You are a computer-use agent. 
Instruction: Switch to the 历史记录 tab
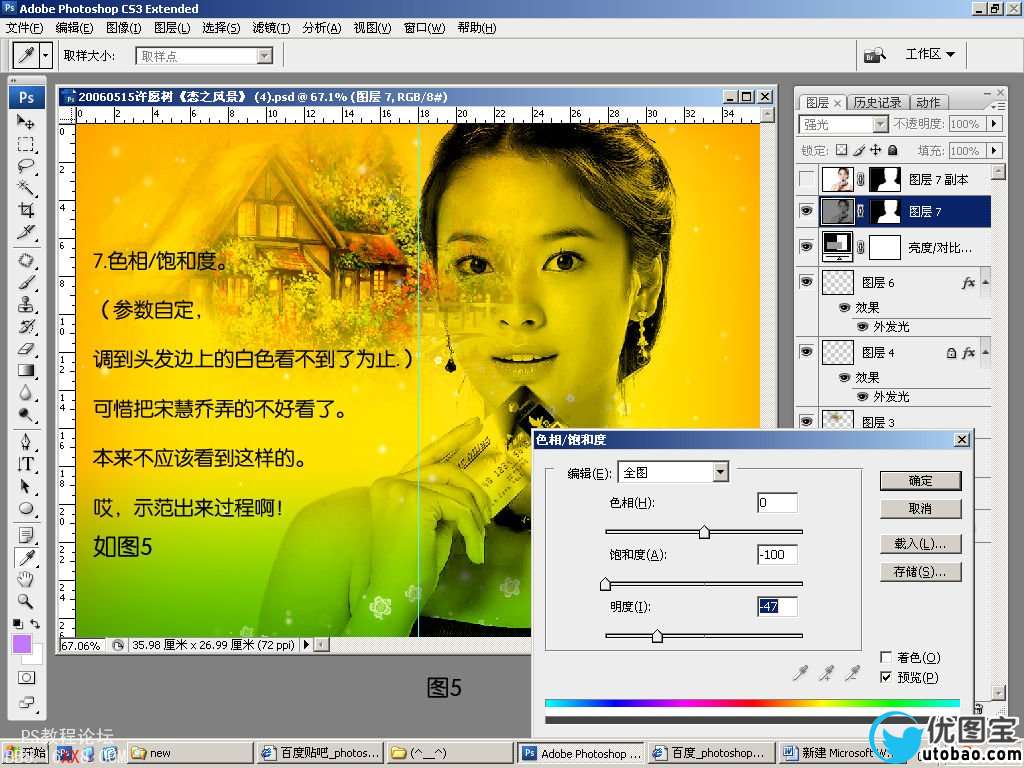pos(877,103)
